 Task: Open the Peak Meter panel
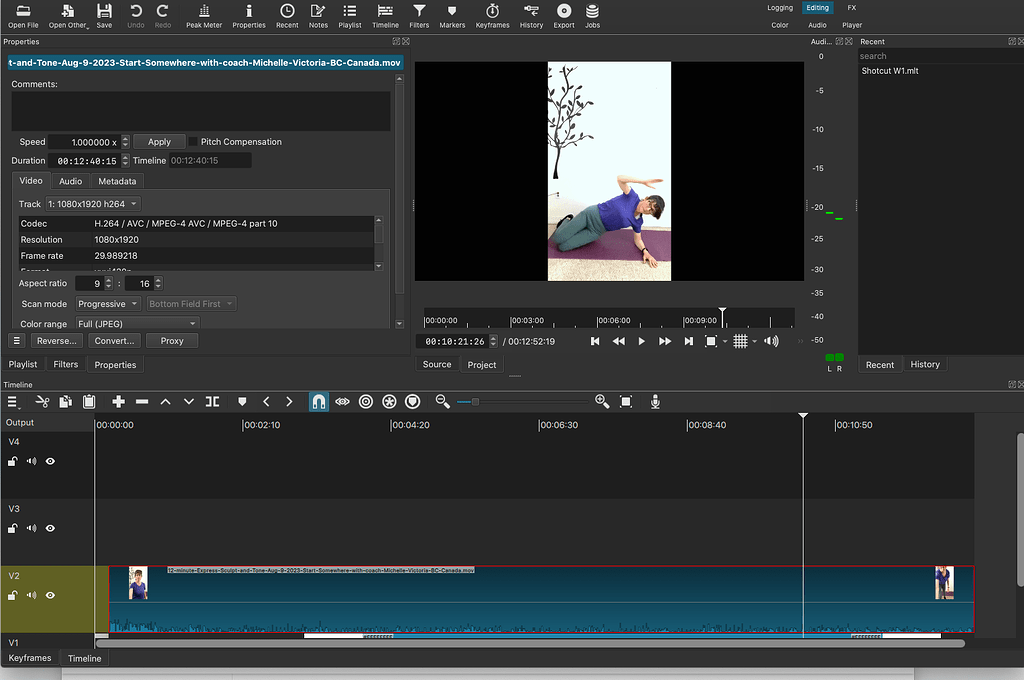tap(203, 15)
